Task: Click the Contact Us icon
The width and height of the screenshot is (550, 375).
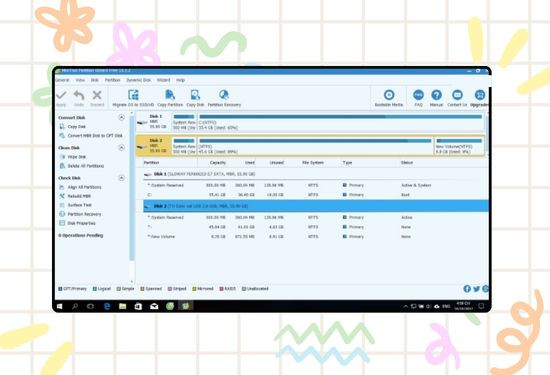Action: pyautogui.click(x=457, y=98)
